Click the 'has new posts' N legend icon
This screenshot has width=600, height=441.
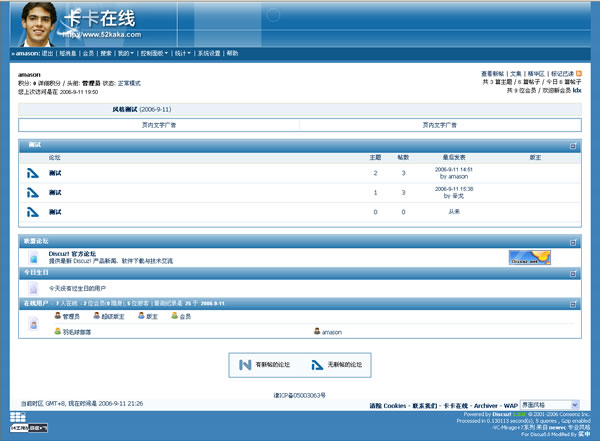[x=245, y=364]
